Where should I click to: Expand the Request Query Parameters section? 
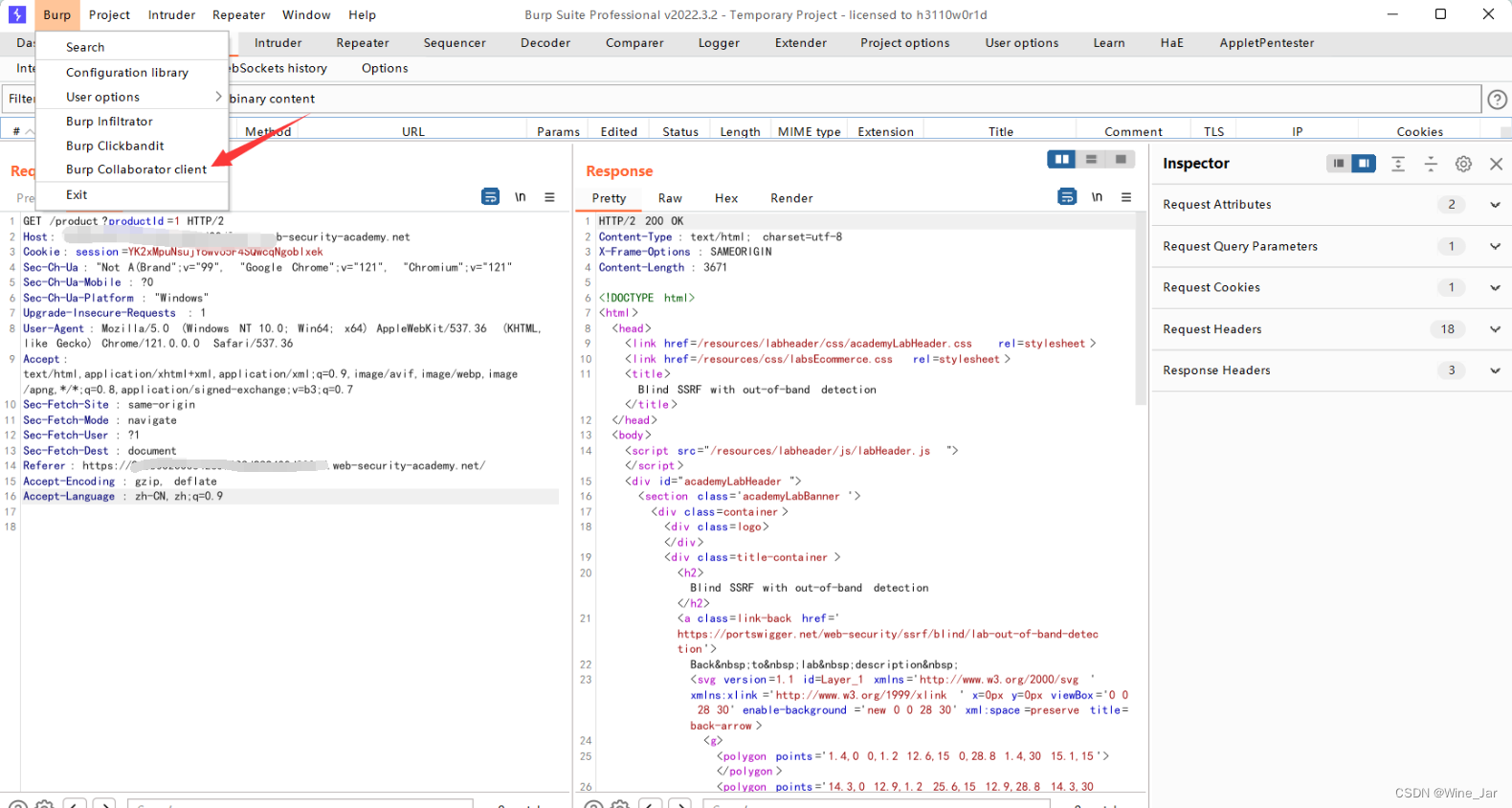pos(1495,246)
